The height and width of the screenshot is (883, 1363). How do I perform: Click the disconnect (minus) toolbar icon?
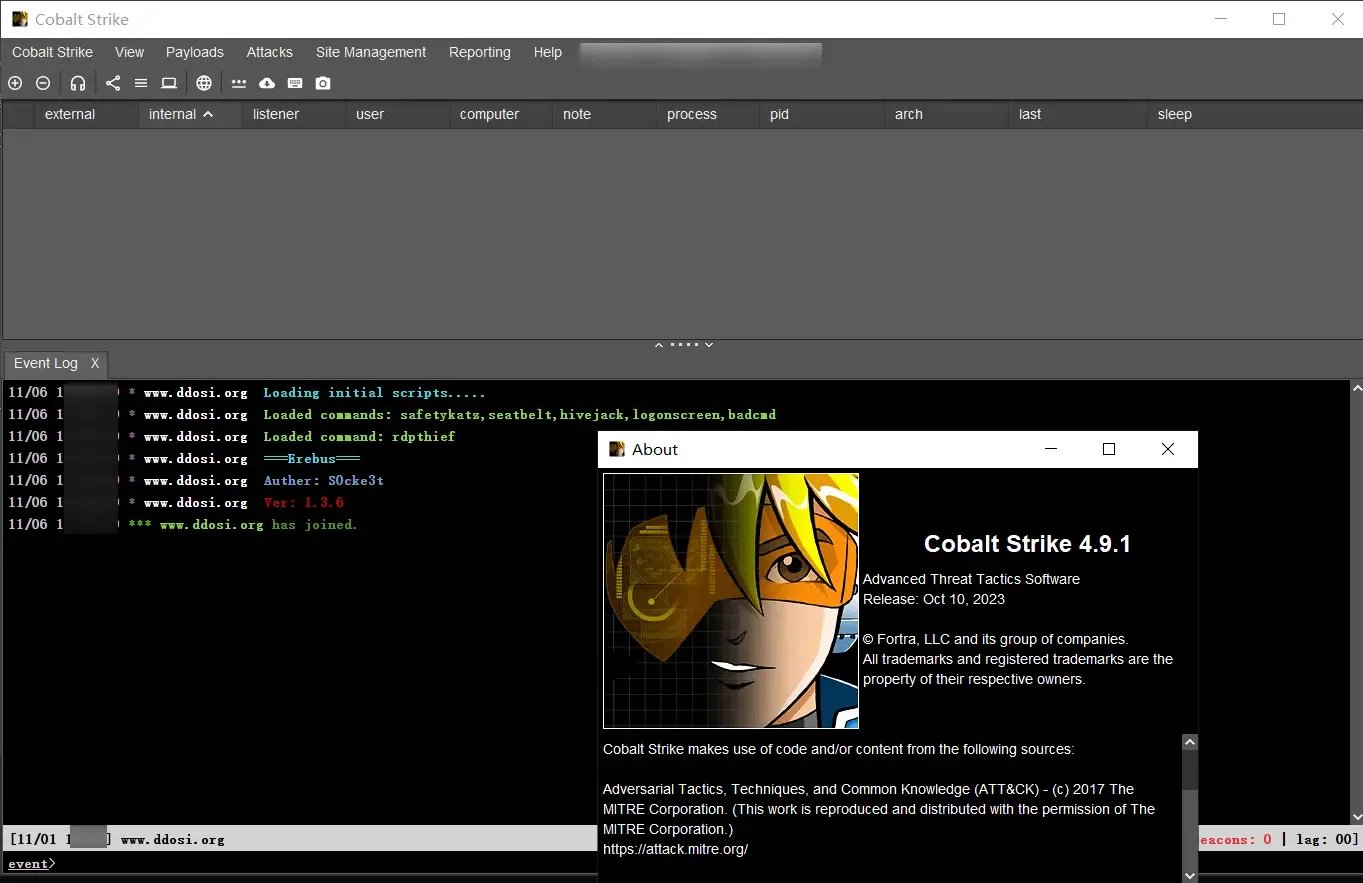click(x=43, y=83)
